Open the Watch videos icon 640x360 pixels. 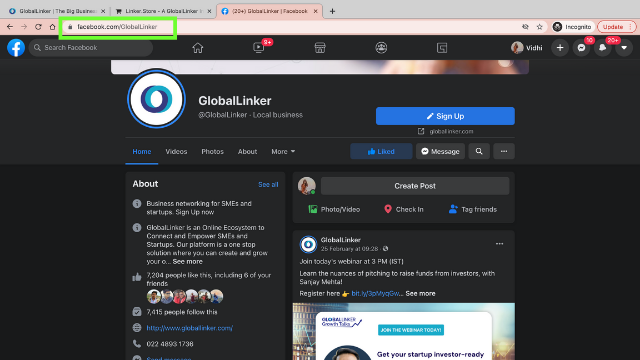[259, 48]
